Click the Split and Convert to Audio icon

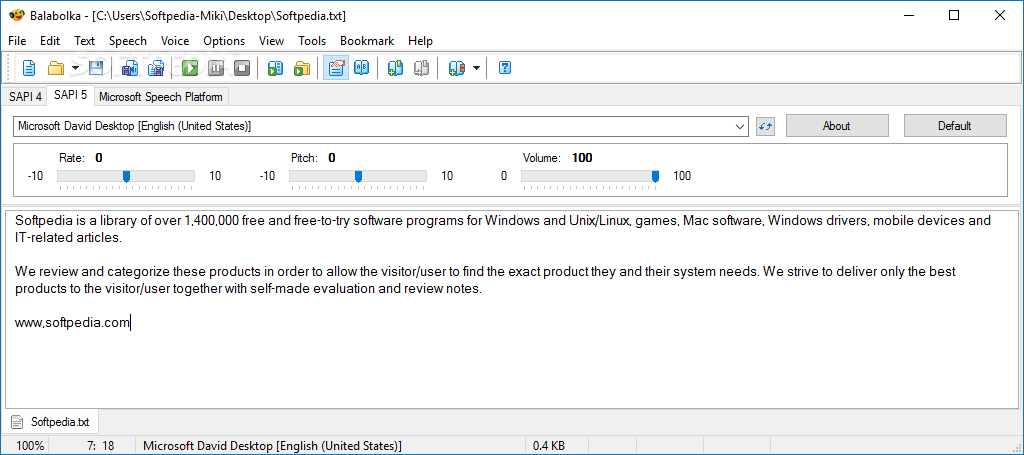pyautogui.click(x=156, y=68)
